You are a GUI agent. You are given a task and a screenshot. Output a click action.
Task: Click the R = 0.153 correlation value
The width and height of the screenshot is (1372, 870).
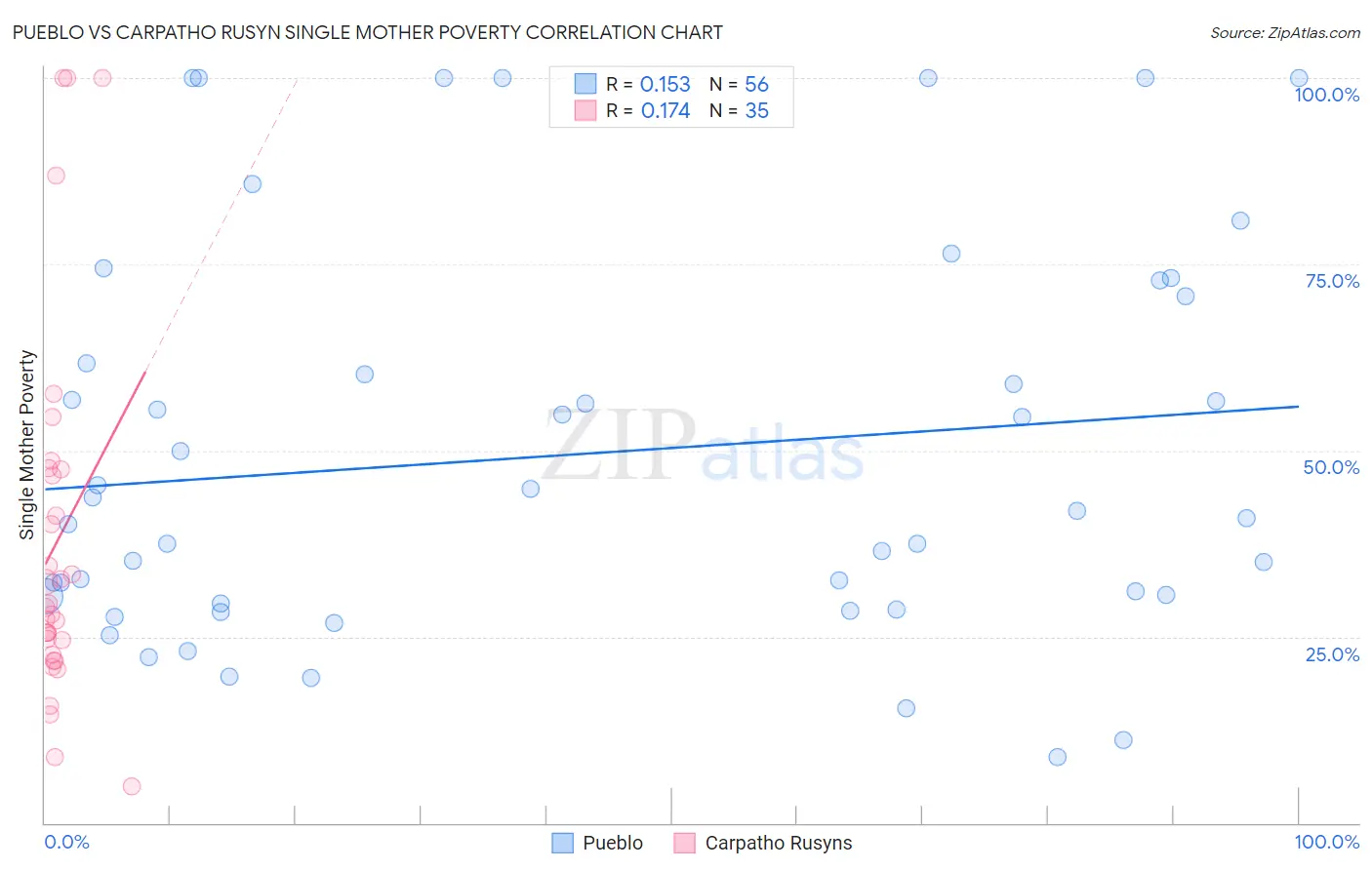(x=648, y=84)
